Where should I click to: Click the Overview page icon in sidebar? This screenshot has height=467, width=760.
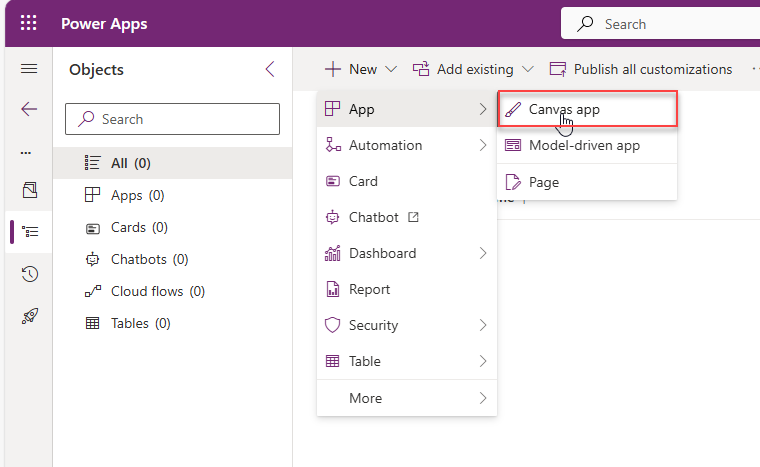click(x=30, y=190)
